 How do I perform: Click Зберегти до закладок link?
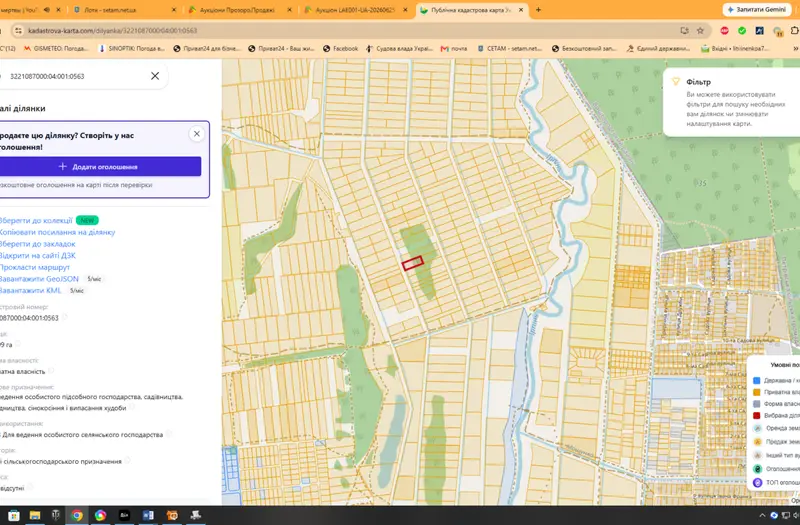(37, 244)
